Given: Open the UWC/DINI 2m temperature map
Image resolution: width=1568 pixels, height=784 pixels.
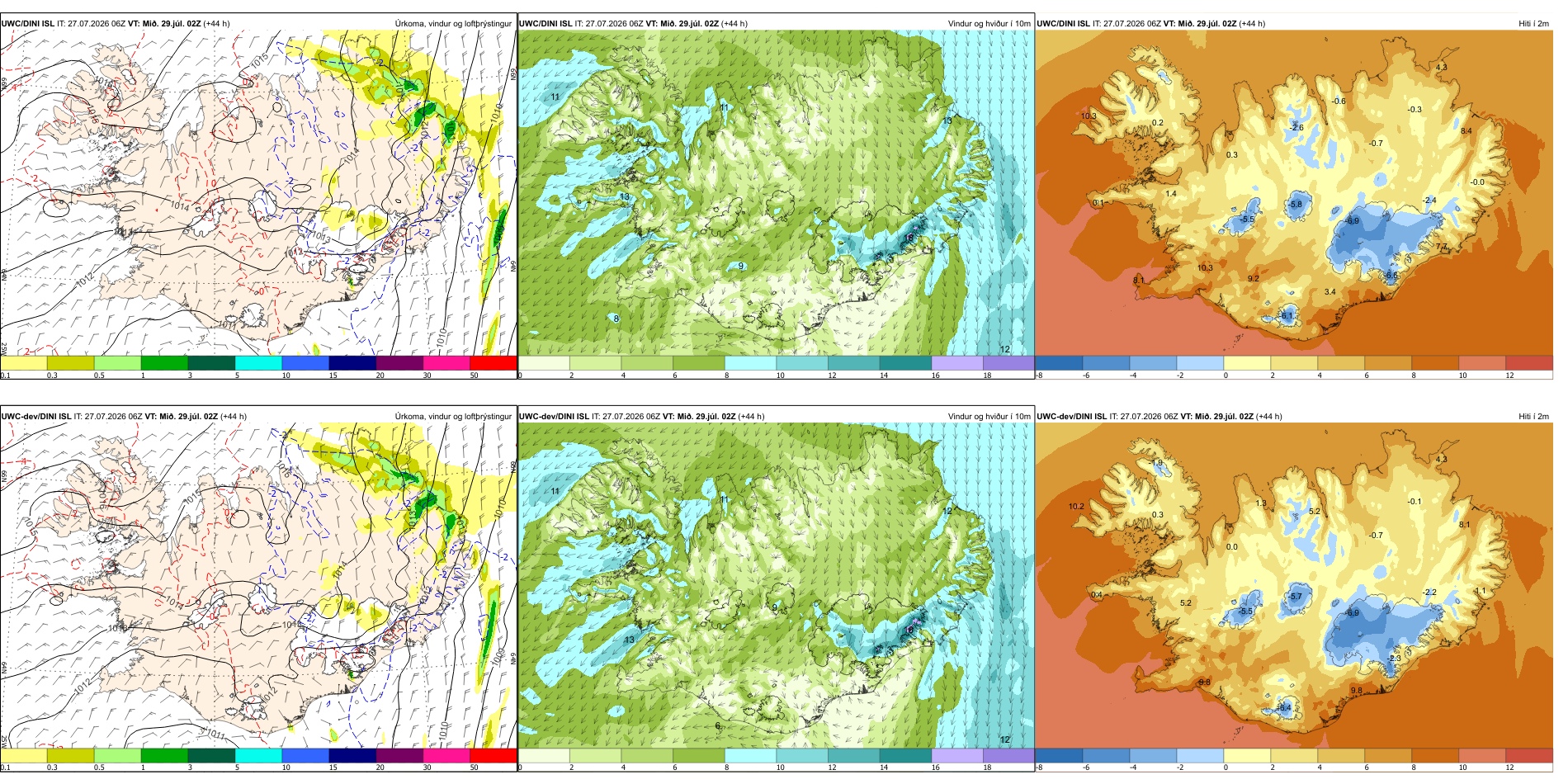Looking at the screenshot, I should point(1294,193).
